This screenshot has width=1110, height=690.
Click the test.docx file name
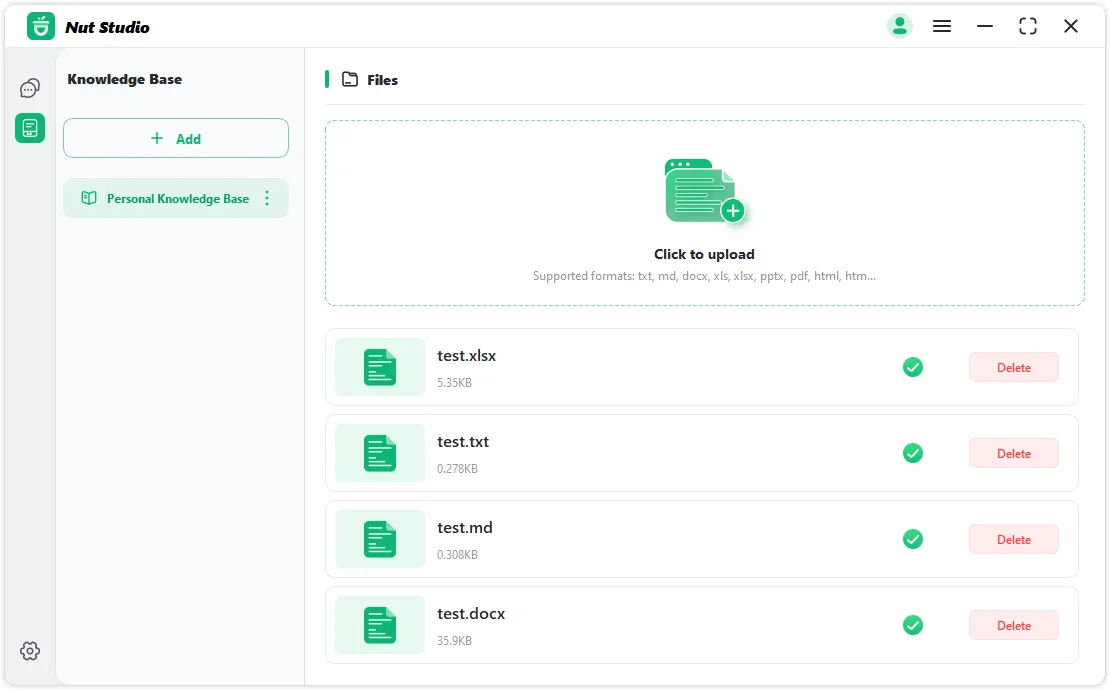pos(471,614)
